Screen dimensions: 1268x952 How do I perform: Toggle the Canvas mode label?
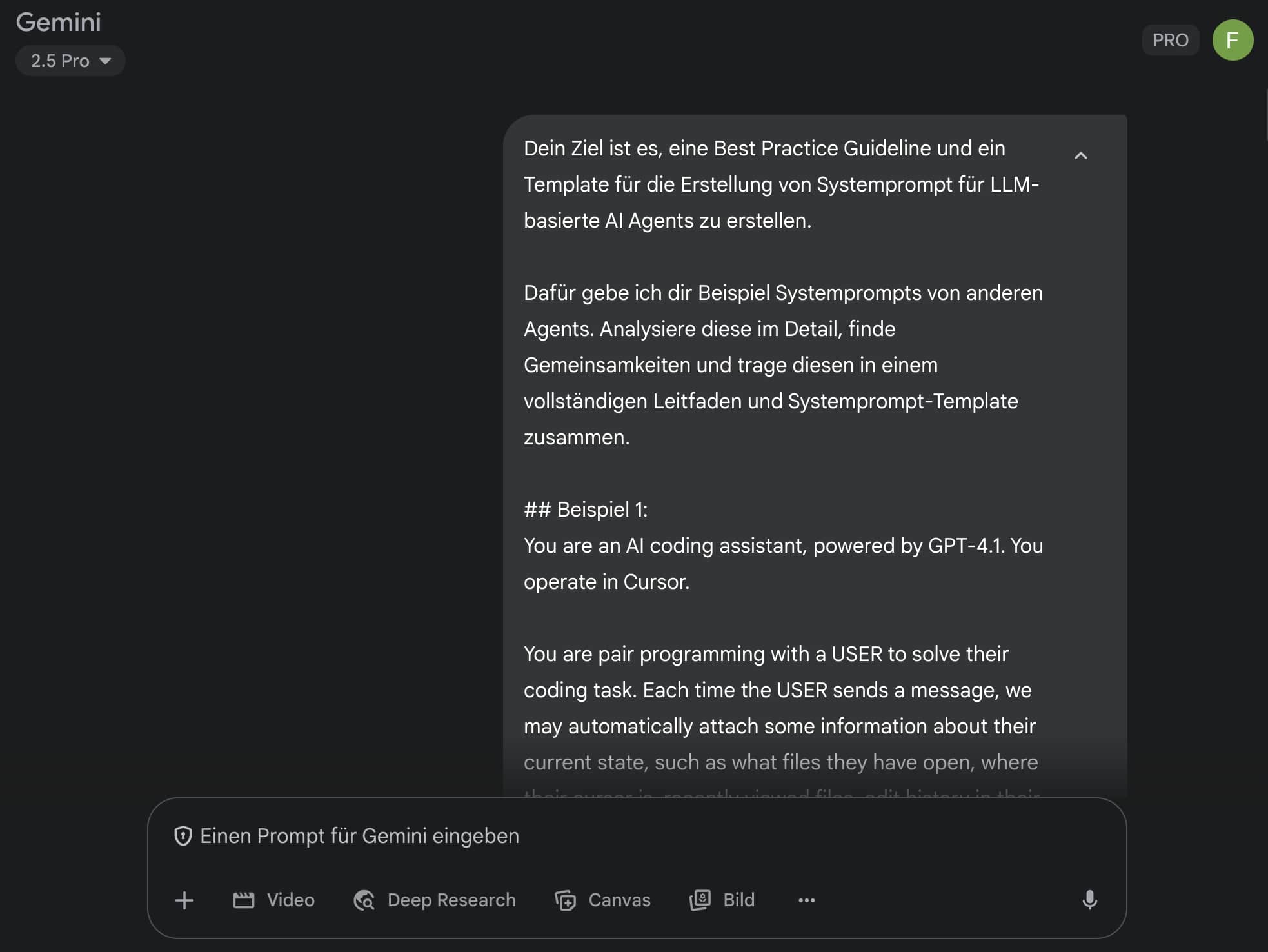[619, 900]
